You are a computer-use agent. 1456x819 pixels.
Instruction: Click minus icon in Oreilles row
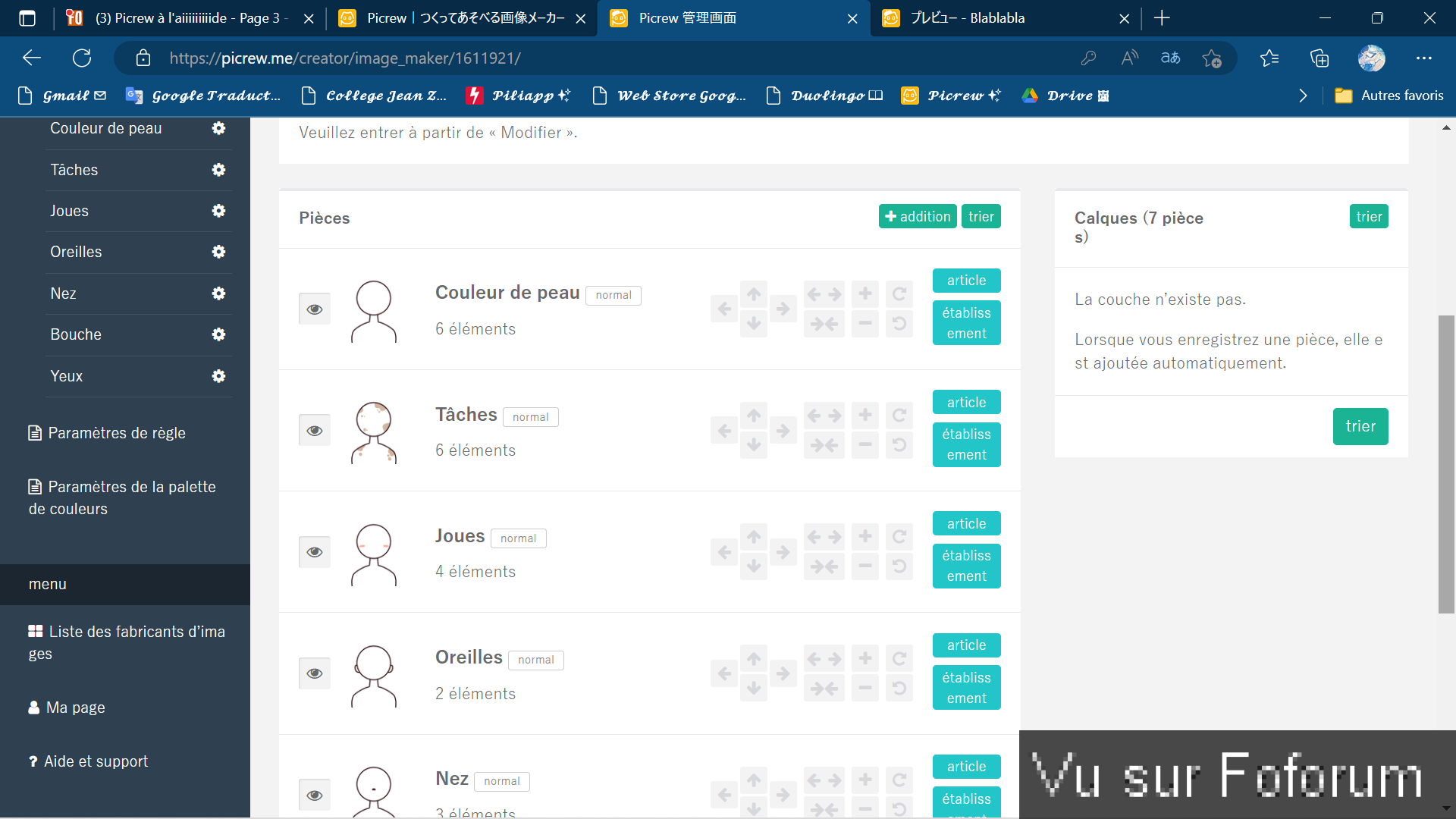pyautogui.click(x=864, y=688)
